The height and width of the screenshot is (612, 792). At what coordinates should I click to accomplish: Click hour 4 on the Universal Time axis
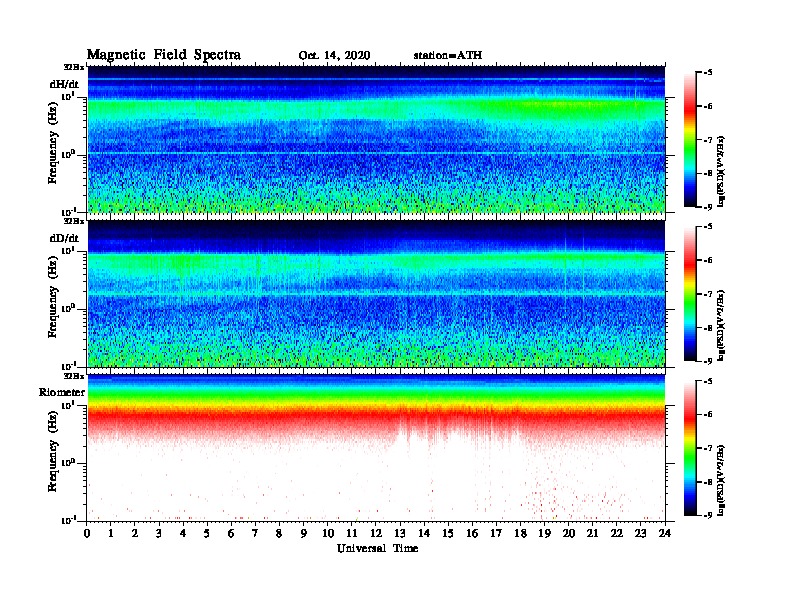[183, 534]
